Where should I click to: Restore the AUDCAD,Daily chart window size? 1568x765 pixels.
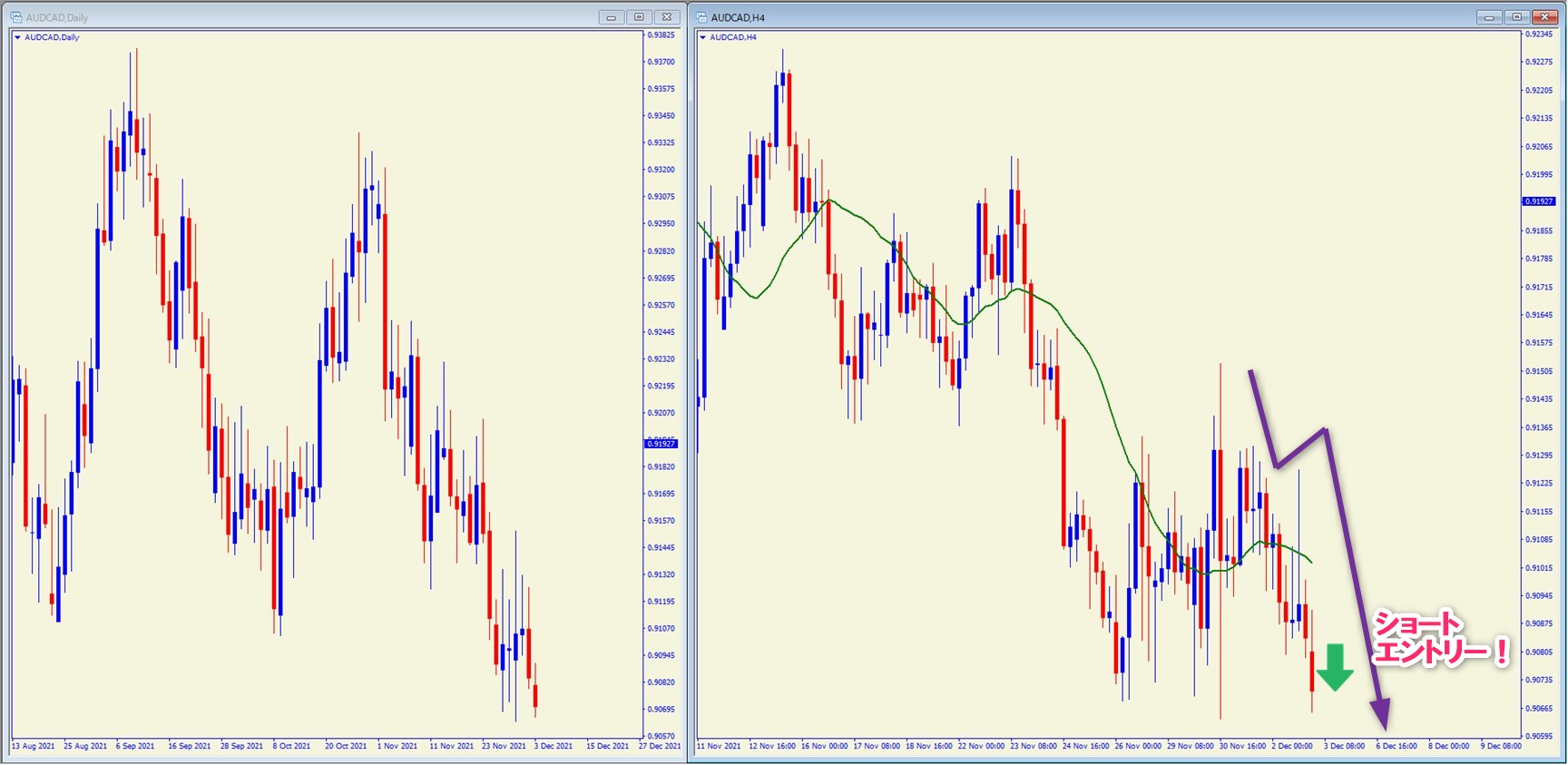coord(639,17)
